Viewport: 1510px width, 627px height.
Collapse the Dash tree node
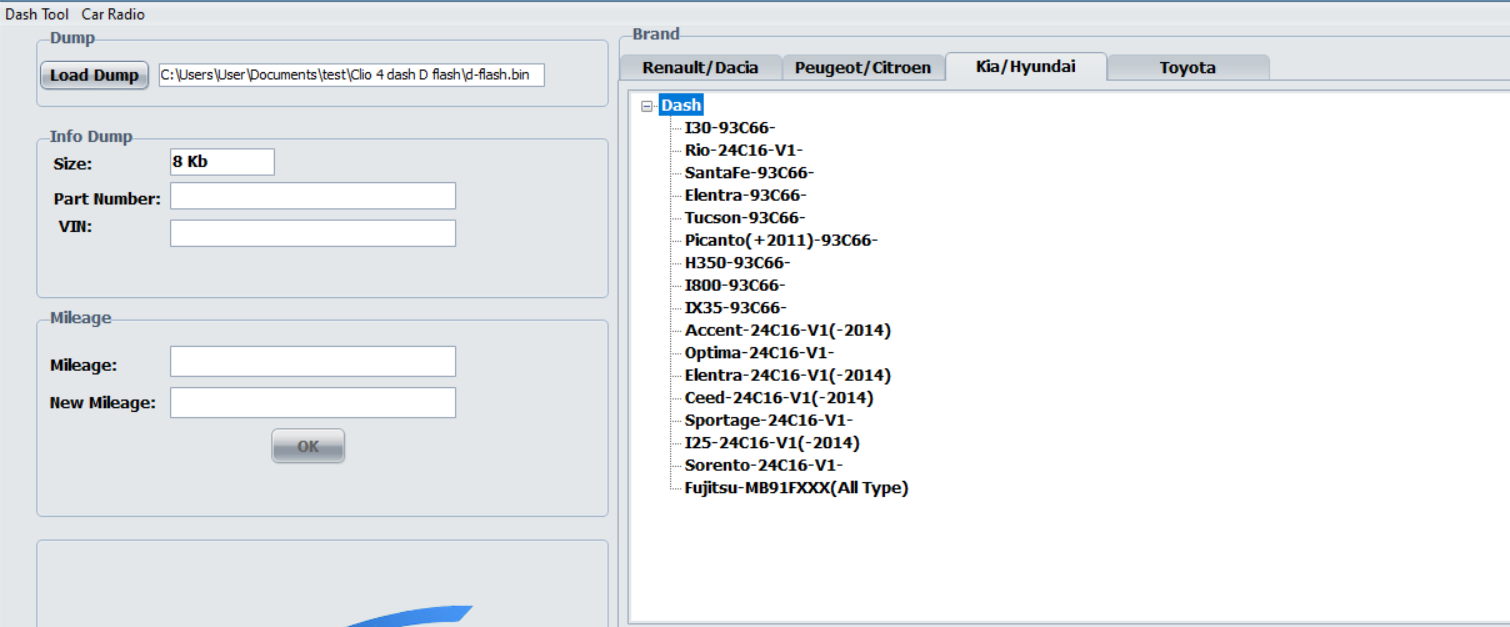tap(646, 106)
